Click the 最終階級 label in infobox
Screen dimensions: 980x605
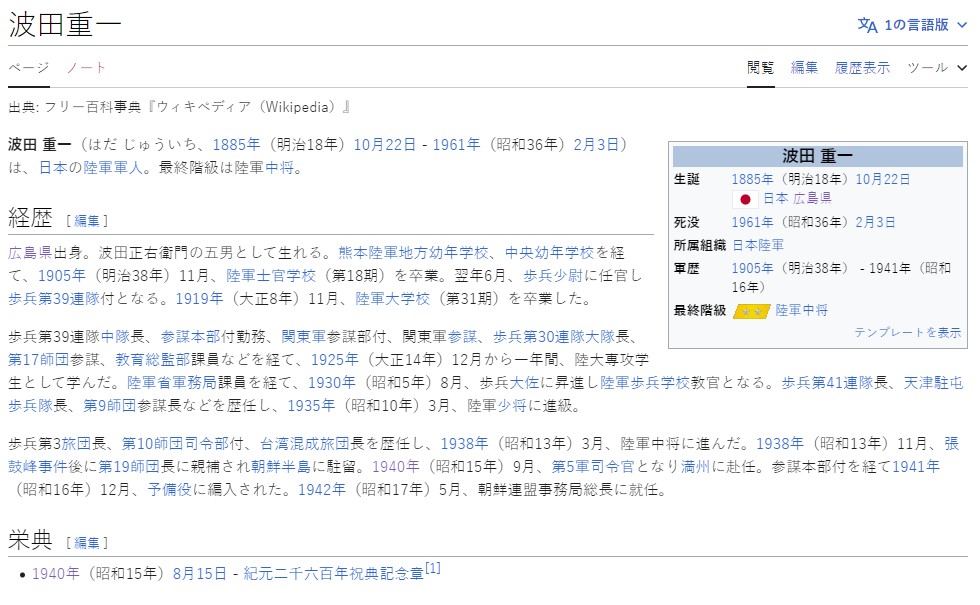click(x=699, y=311)
